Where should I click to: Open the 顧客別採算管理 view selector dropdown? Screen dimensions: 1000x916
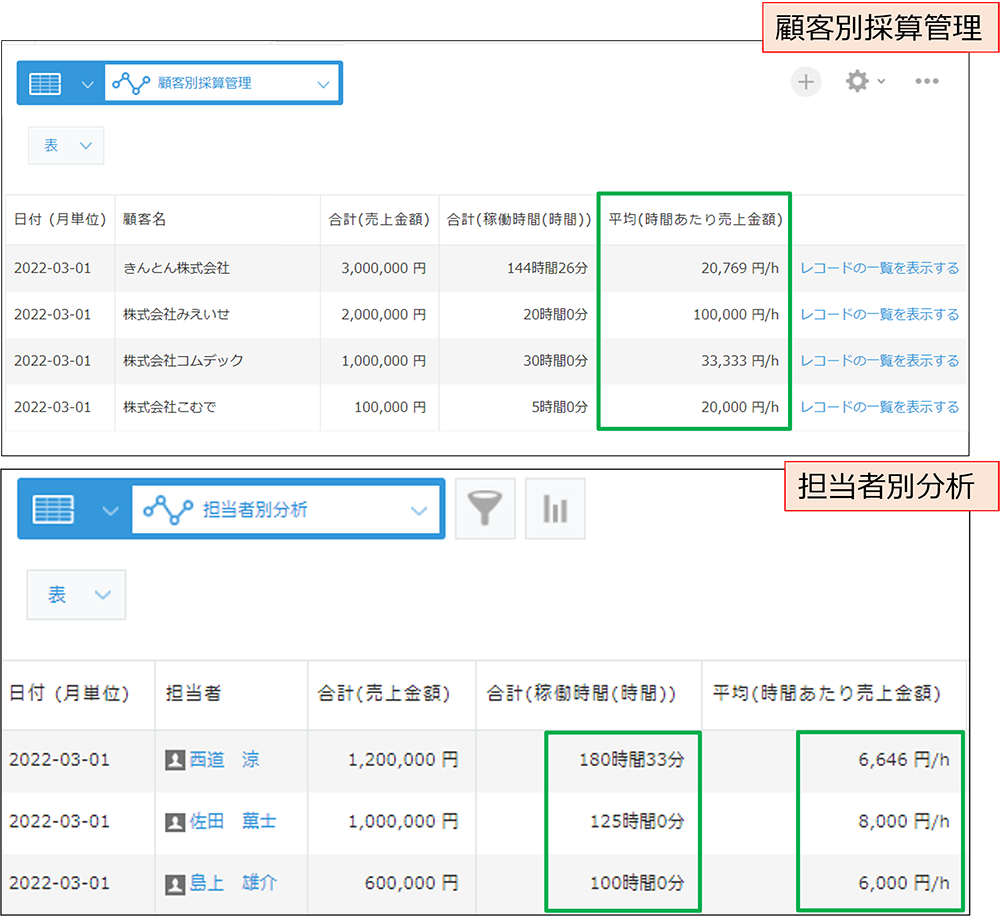pyautogui.click(x=322, y=83)
